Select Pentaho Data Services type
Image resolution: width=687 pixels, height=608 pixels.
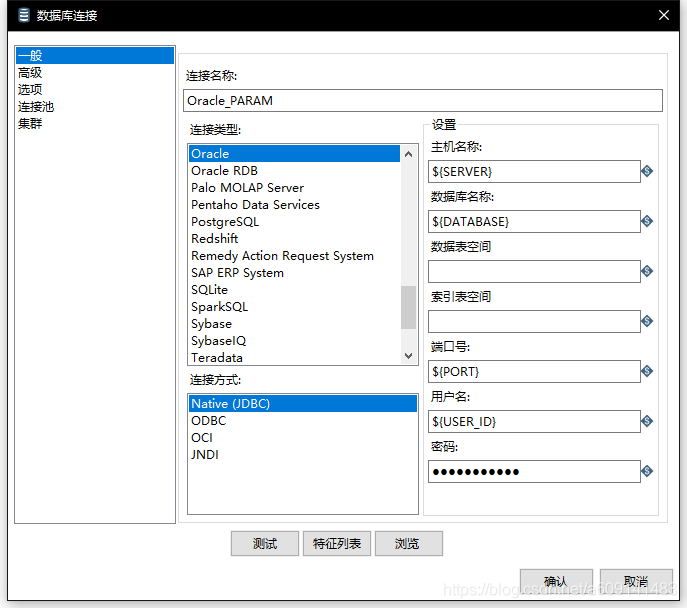tap(294, 205)
